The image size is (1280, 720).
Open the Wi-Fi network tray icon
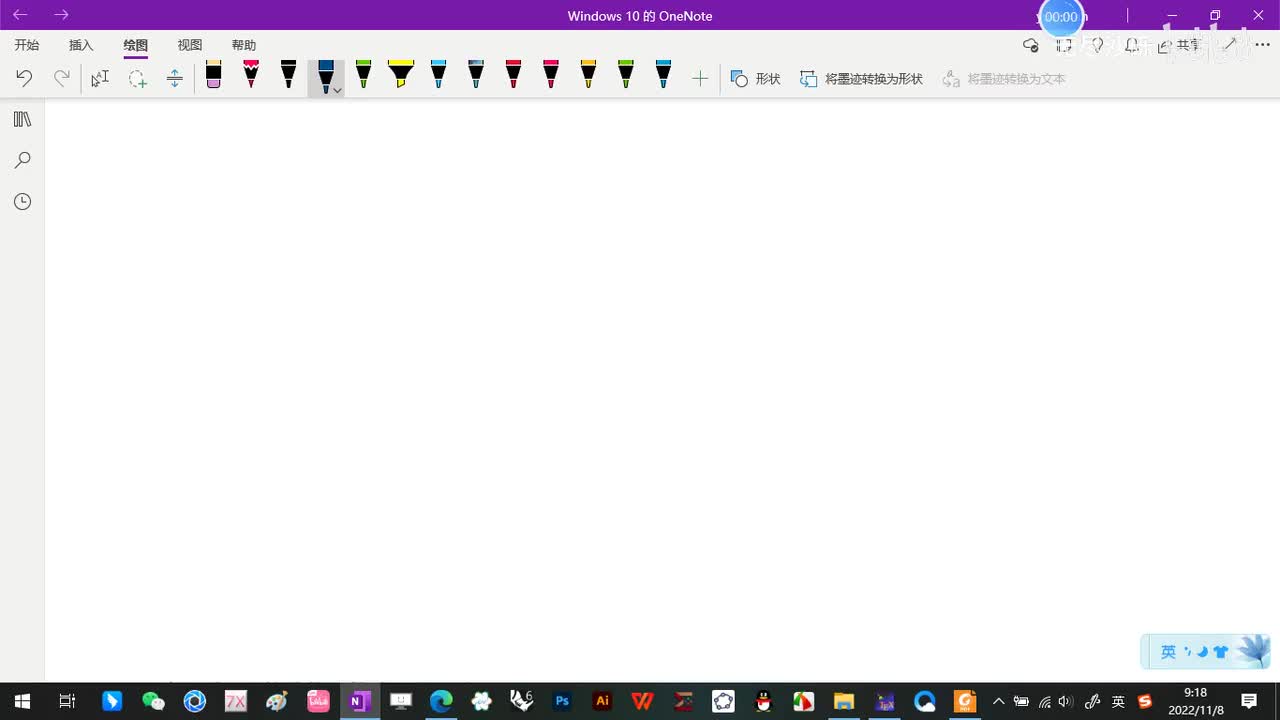(x=1044, y=701)
